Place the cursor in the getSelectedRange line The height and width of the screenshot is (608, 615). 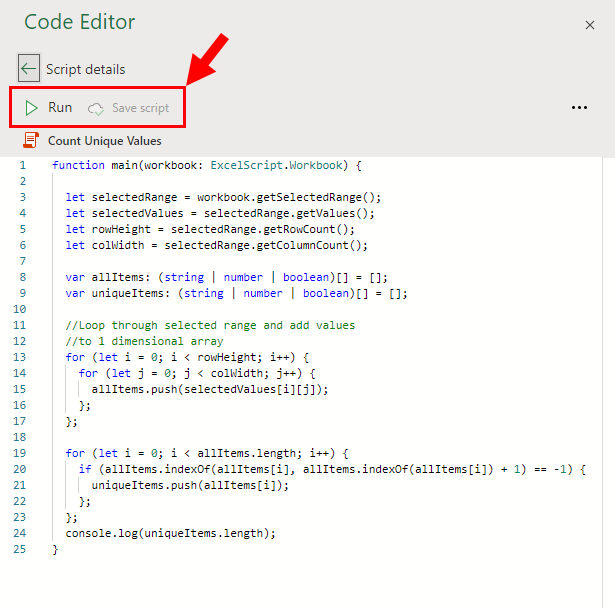(223, 197)
